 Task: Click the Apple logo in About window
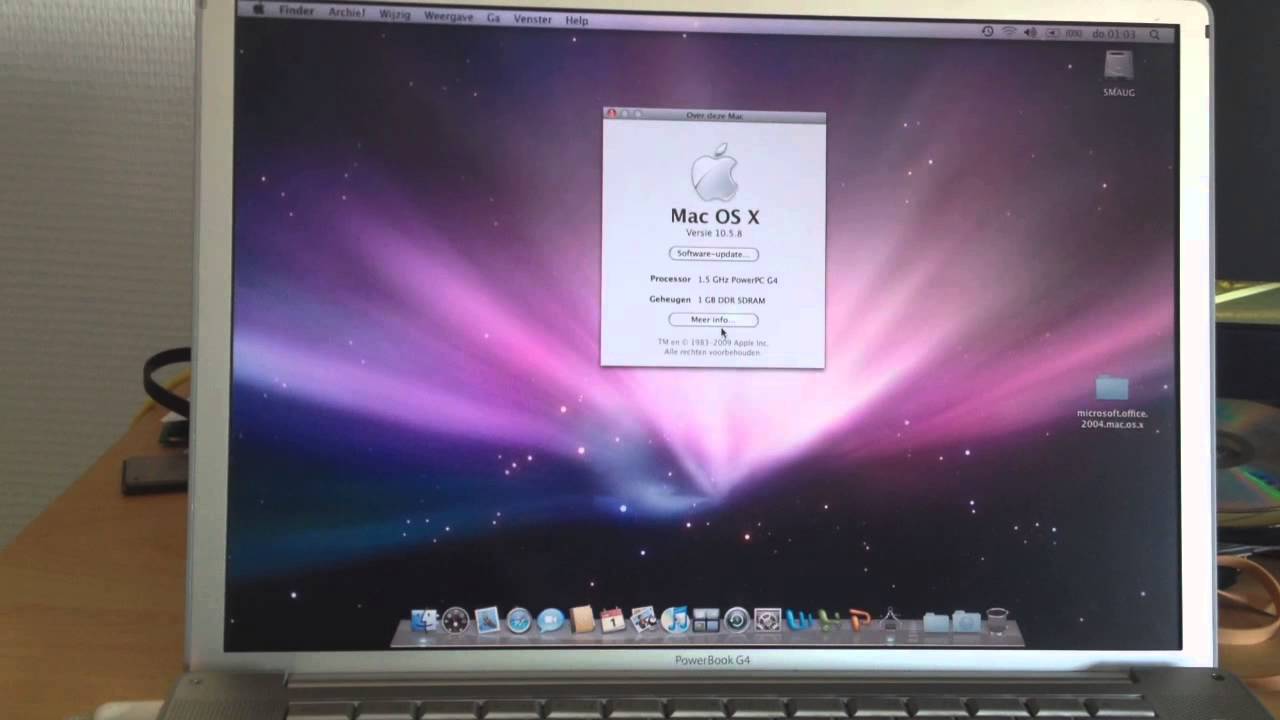(714, 172)
